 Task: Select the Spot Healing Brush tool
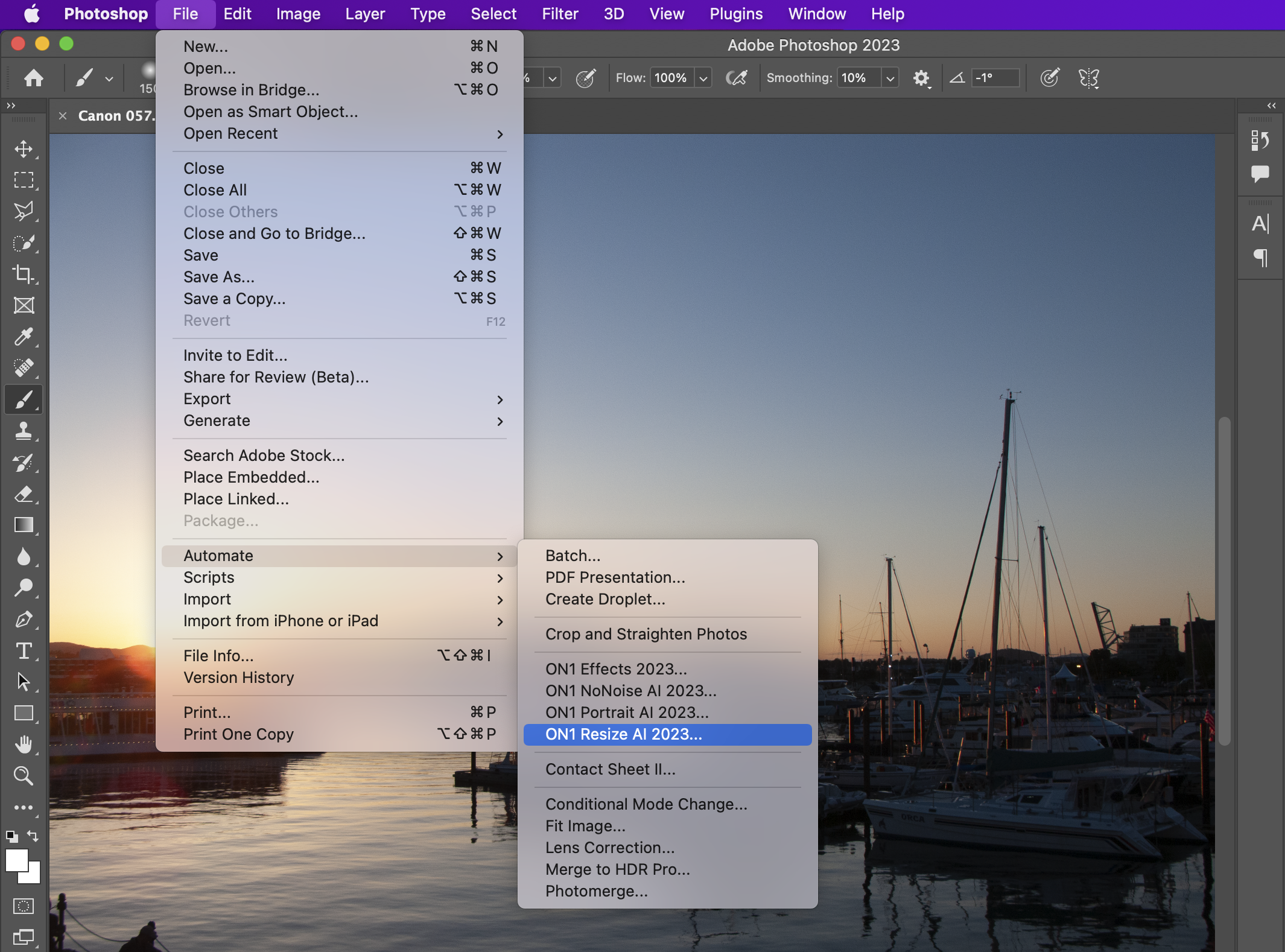(x=24, y=368)
